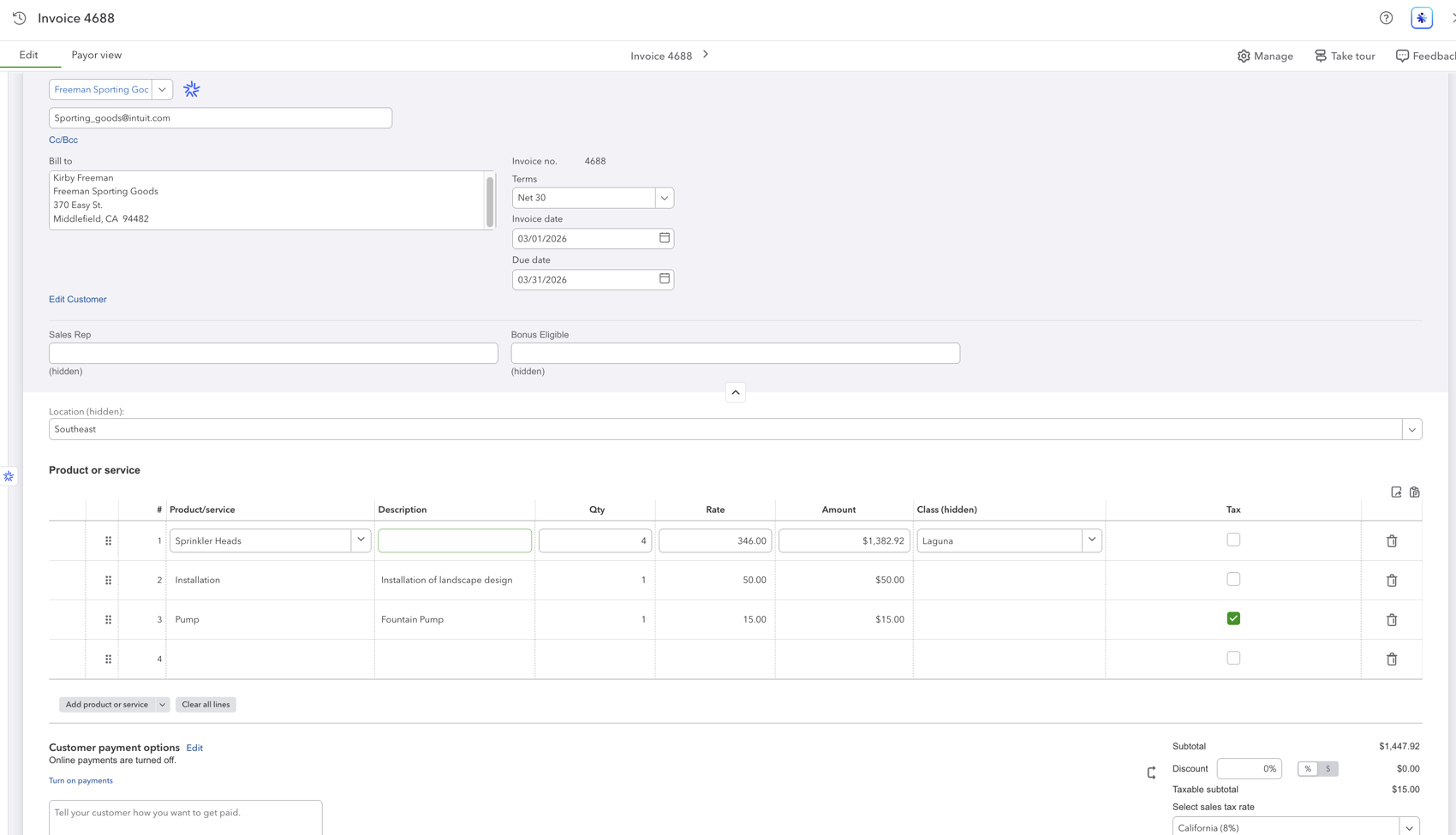
Task: Expand the Location Southeast dropdown
Action: 1411,429
